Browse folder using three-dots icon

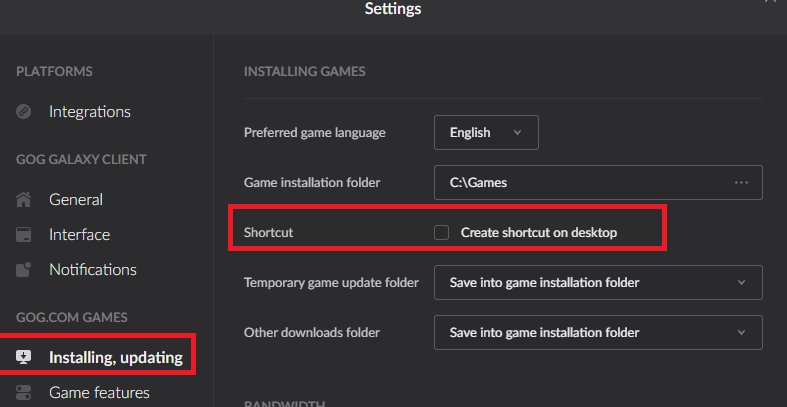pos(741,183)
